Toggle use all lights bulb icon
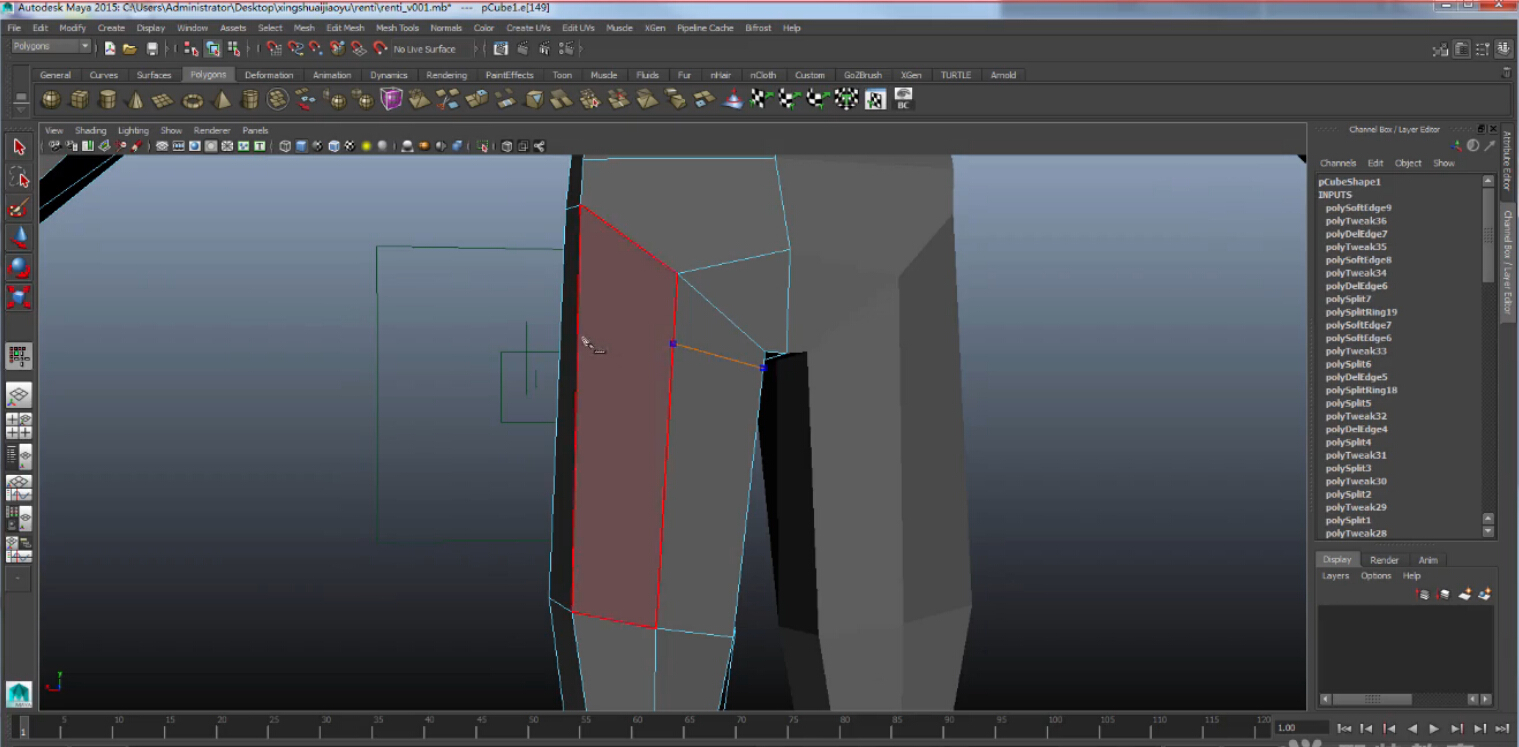The width and height of the screenshot is (1519, 747). 366,146
